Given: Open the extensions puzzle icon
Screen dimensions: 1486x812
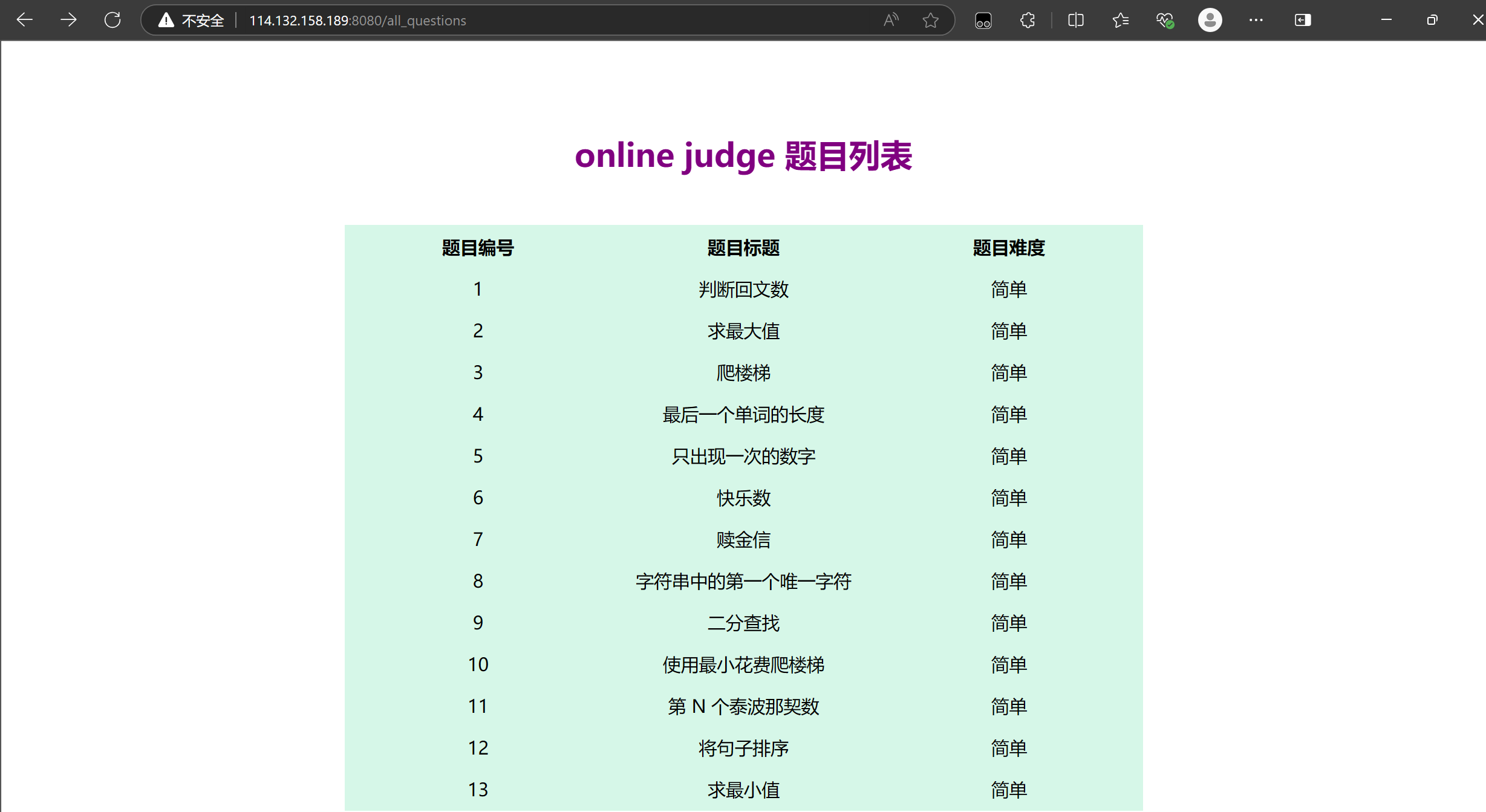Looking at the screenshot, I should [x=1027, y=20].
